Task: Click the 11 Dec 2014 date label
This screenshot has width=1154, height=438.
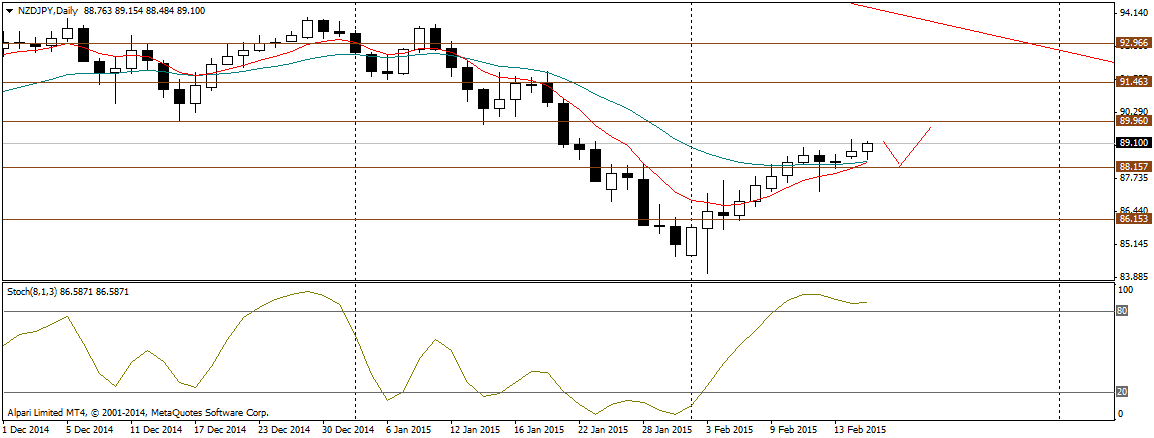Action: pos(155,429)
